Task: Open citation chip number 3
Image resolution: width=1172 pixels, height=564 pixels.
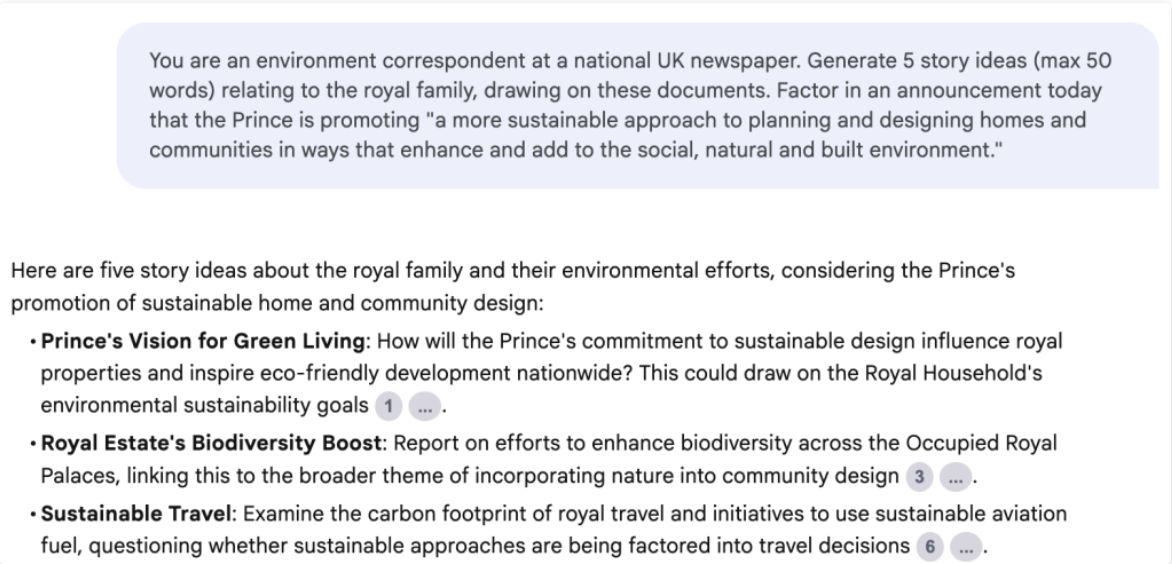Action: [919, 477]
